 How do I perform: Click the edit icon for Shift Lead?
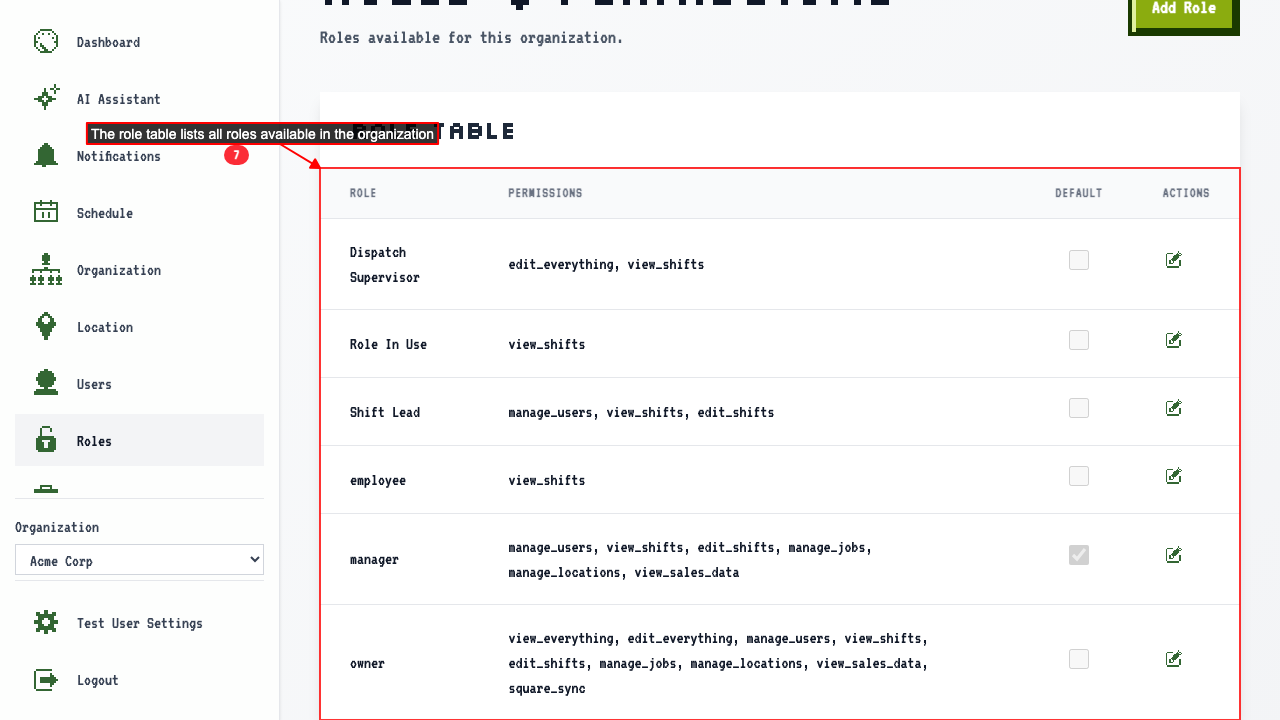coord(1174,408)
